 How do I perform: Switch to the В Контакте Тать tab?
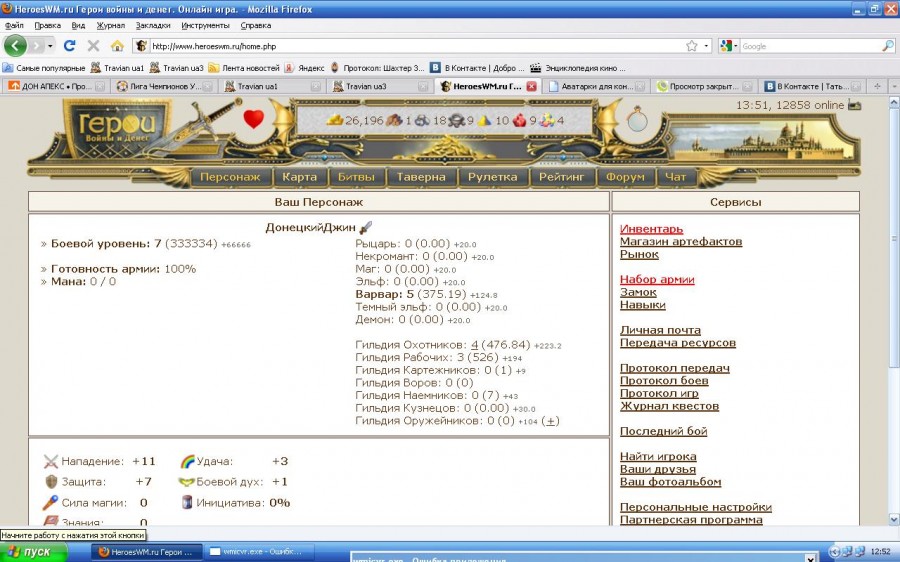point(812,86)
